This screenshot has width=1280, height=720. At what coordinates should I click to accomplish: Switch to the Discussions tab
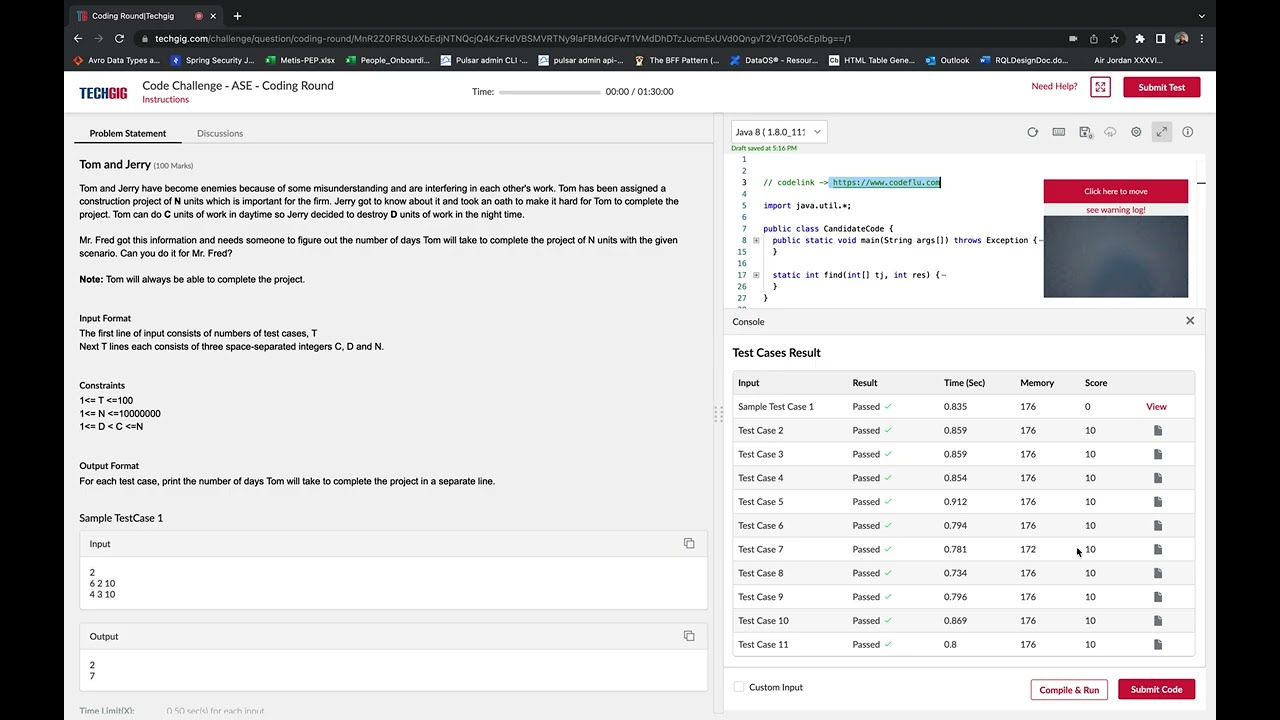coord(220,133)
